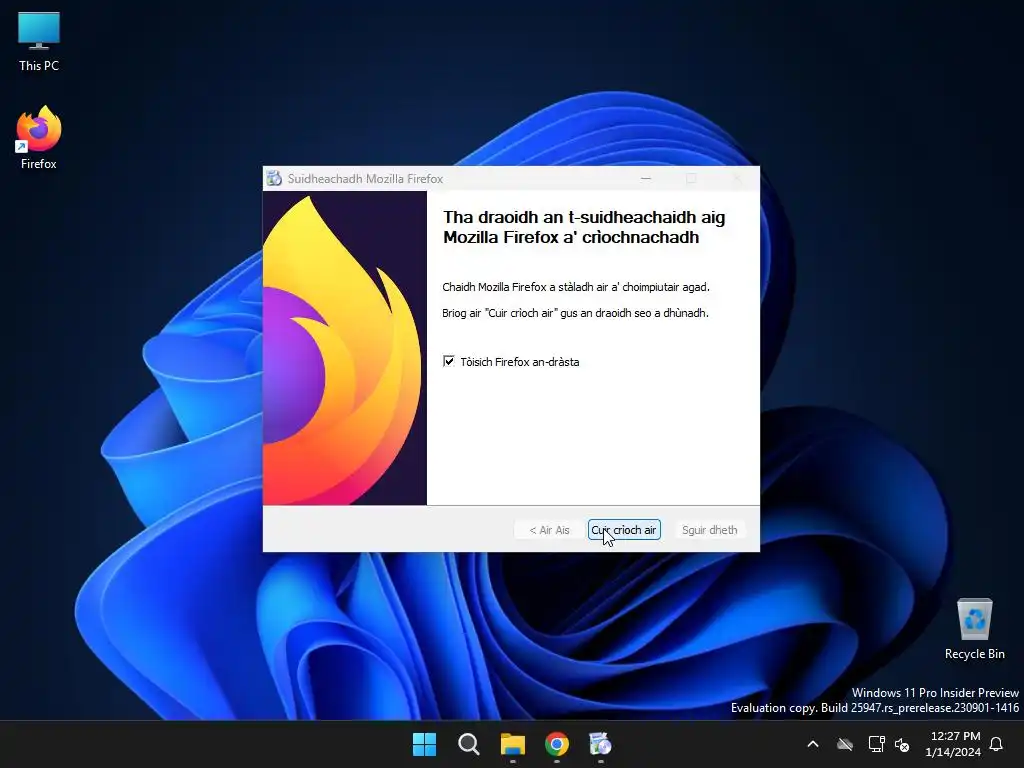Click the OneDrive cloud tray icon
Image resolution: width=1024 pixels, height=768 pixels.
845,744
